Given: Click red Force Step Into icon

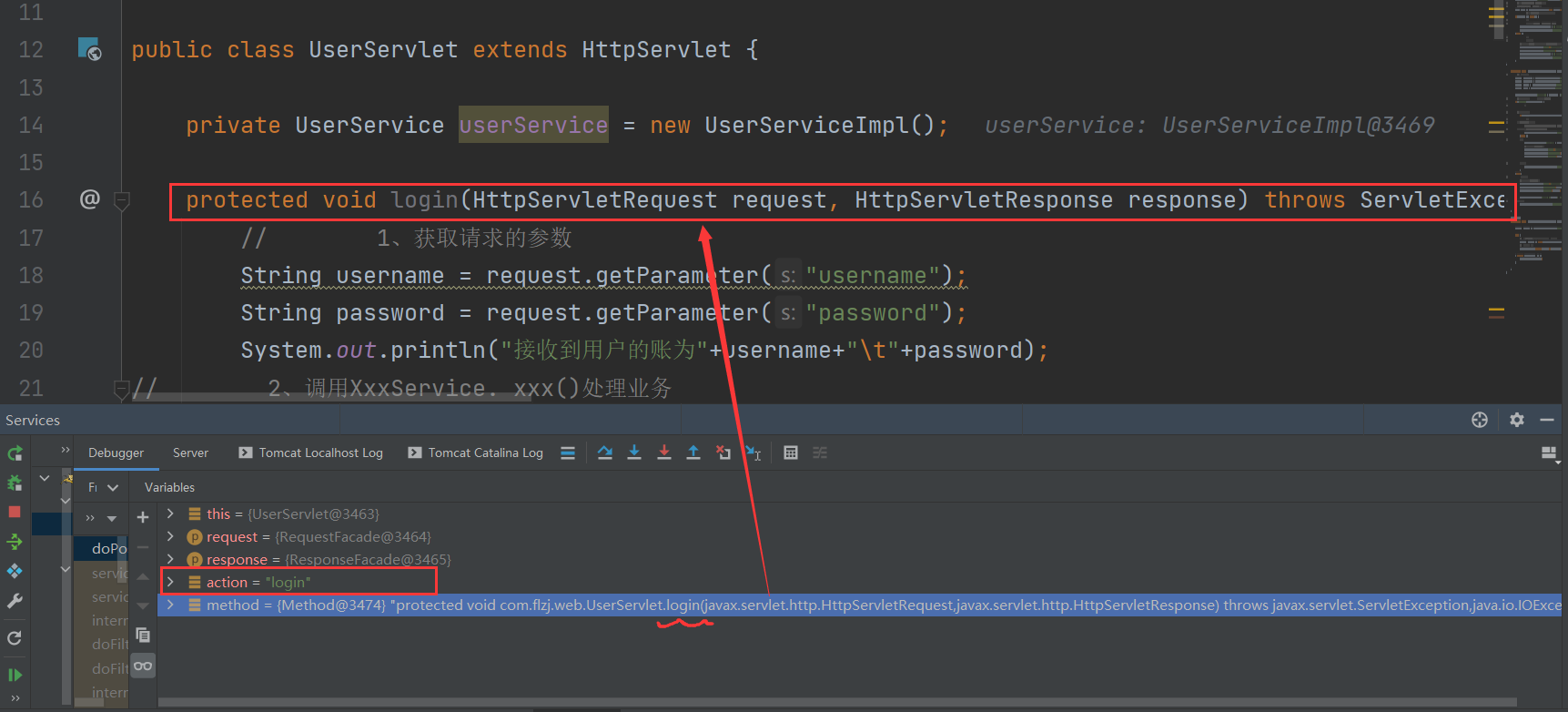Looking at the screenshot, I should tap(664, 453).
